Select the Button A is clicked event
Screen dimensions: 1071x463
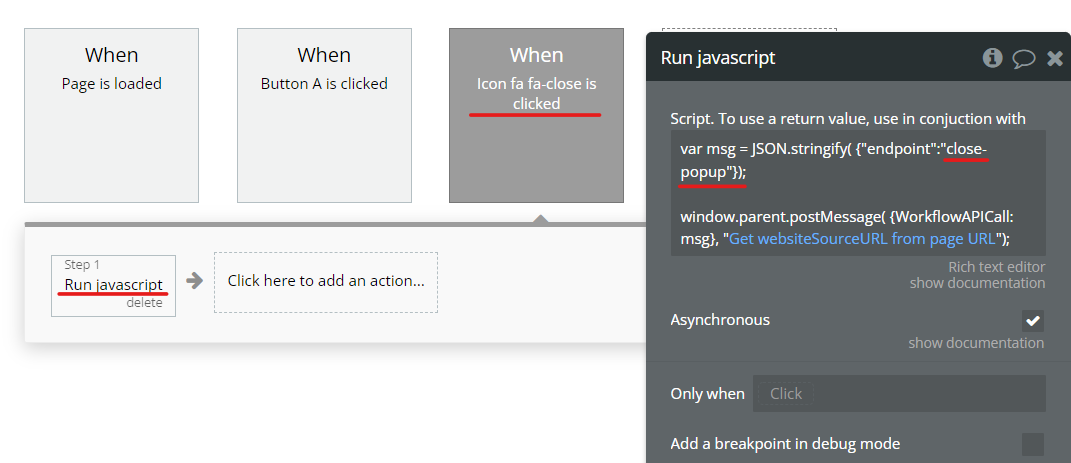(x=324, y=115)
